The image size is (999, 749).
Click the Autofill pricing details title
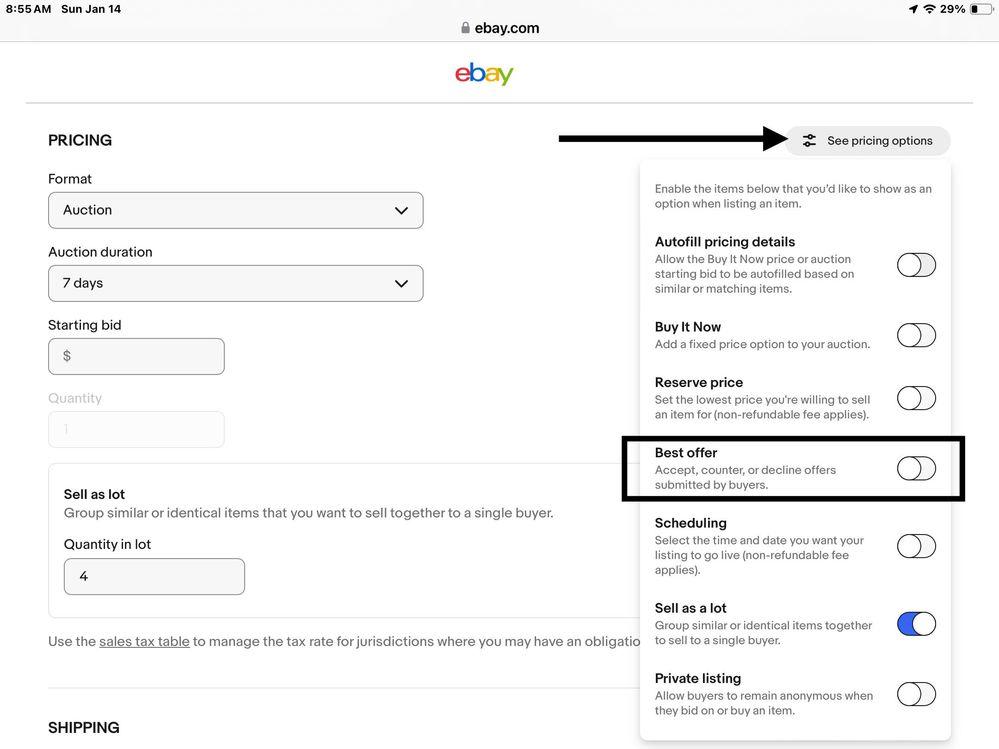725,242
